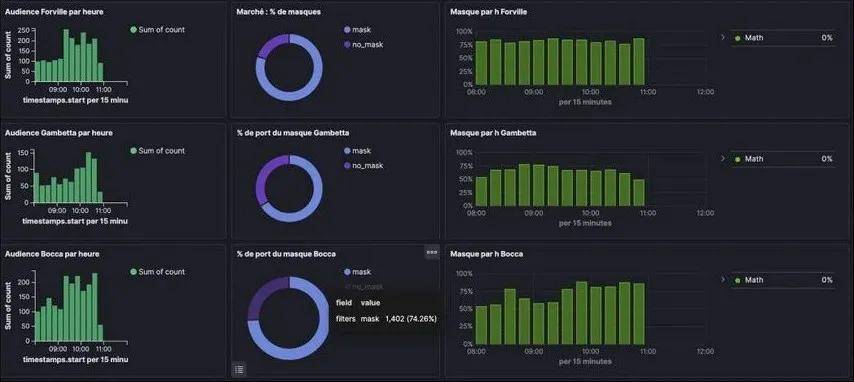Click the Math green dot in the Bocca panel

pos(737,280)
